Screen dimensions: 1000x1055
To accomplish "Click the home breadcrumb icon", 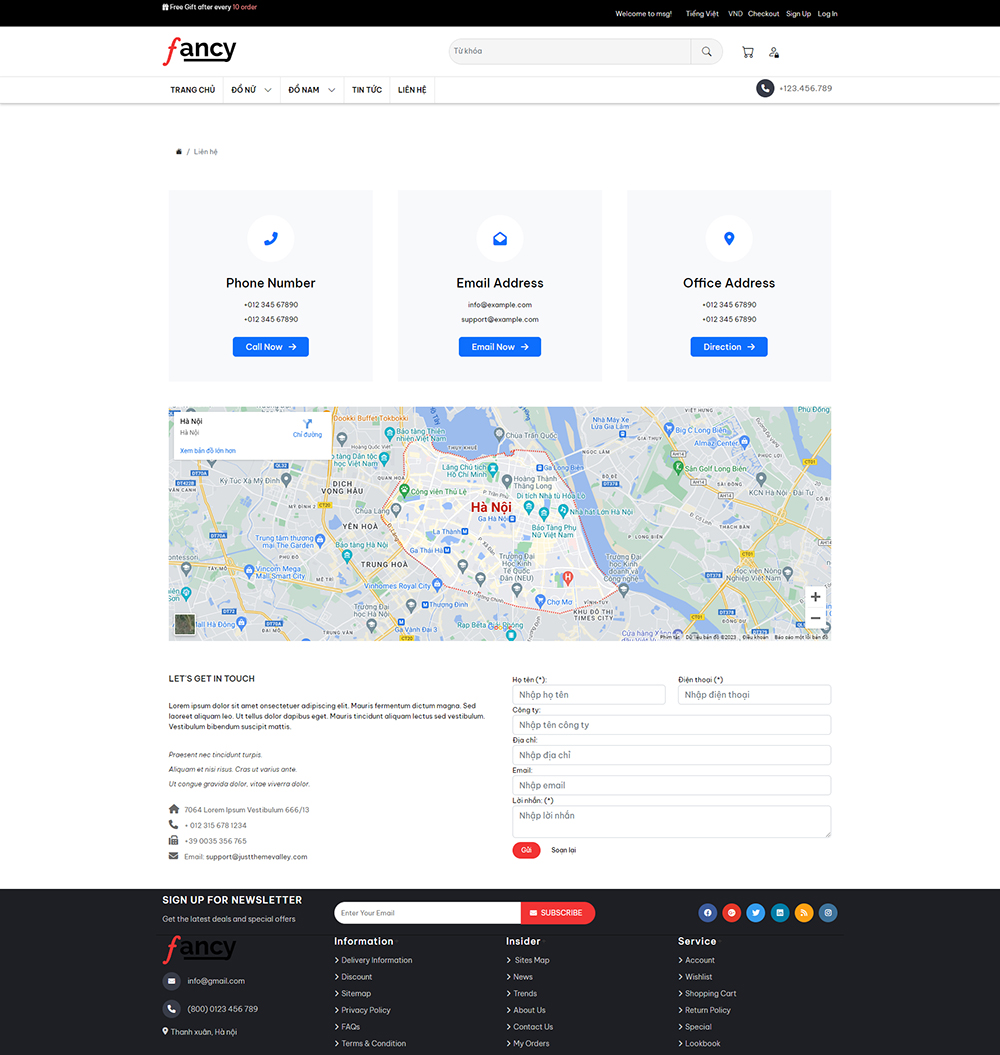I will coord(179,152).
